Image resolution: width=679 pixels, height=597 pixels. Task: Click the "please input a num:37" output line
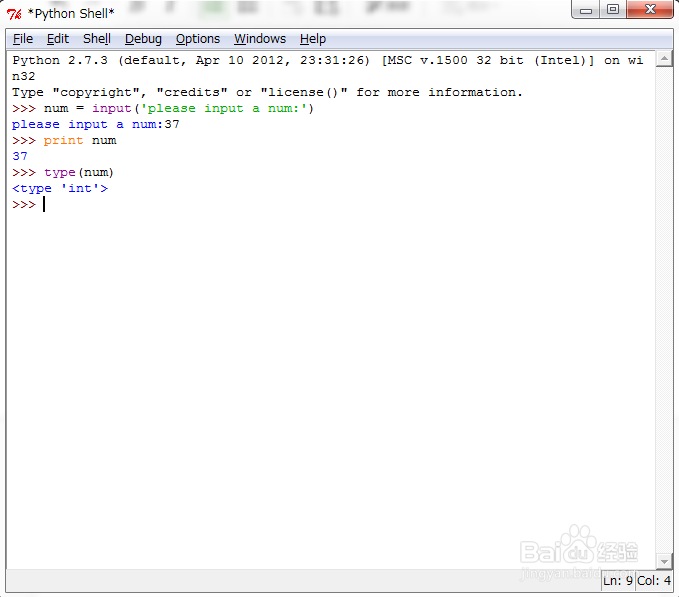95,125
